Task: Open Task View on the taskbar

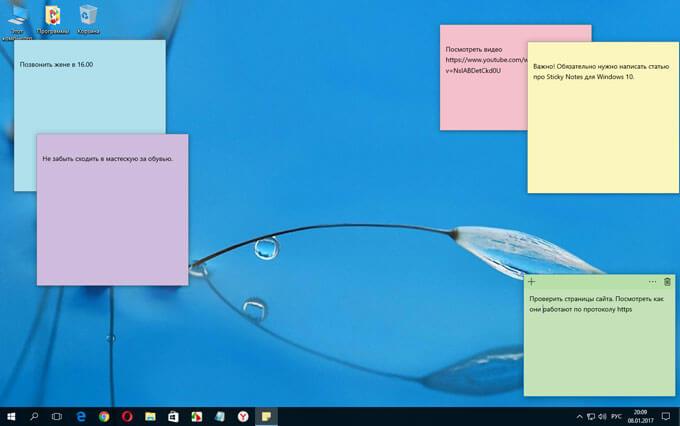Action: click(57, 416)
